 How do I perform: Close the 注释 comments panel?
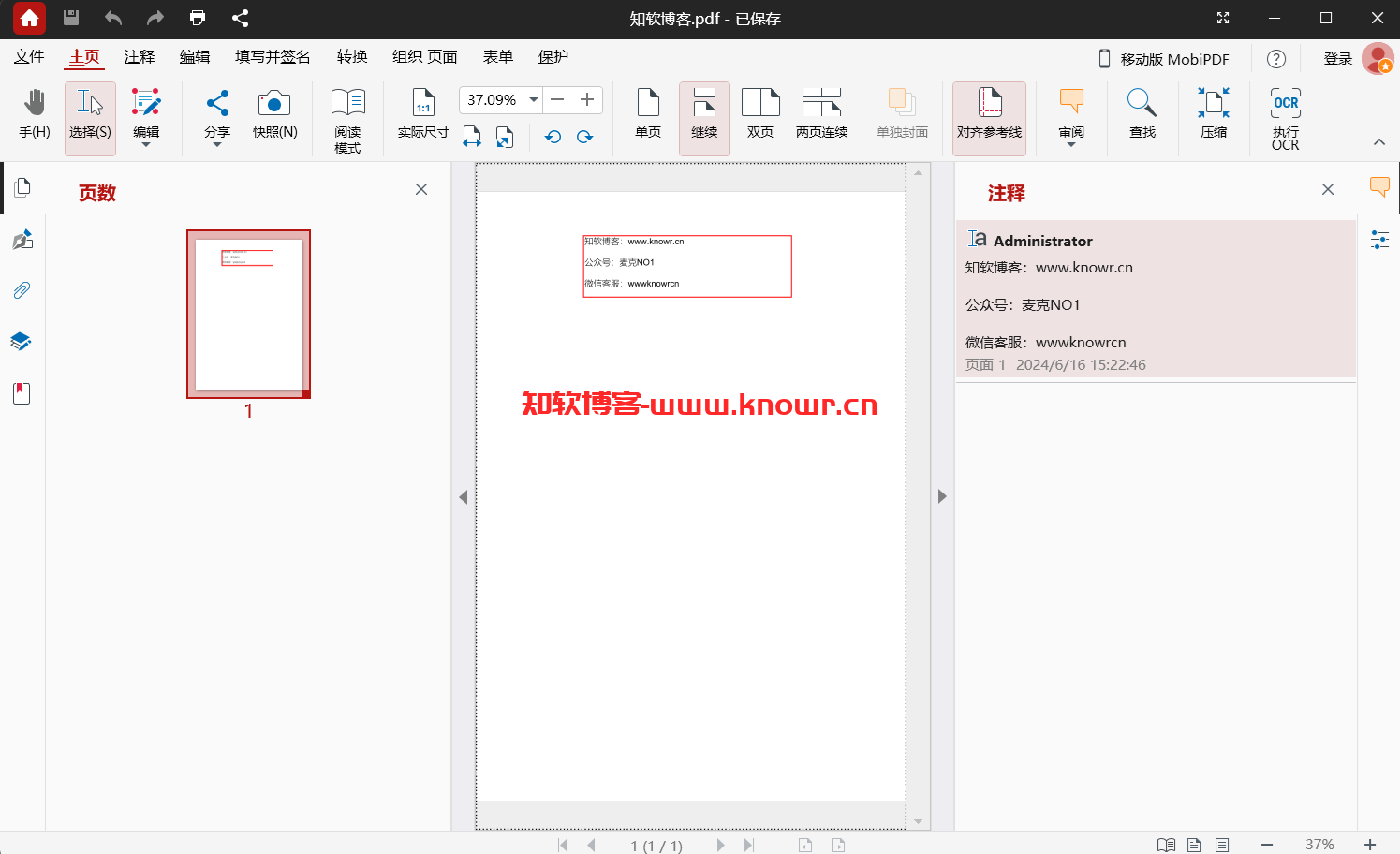(1328, 189)
